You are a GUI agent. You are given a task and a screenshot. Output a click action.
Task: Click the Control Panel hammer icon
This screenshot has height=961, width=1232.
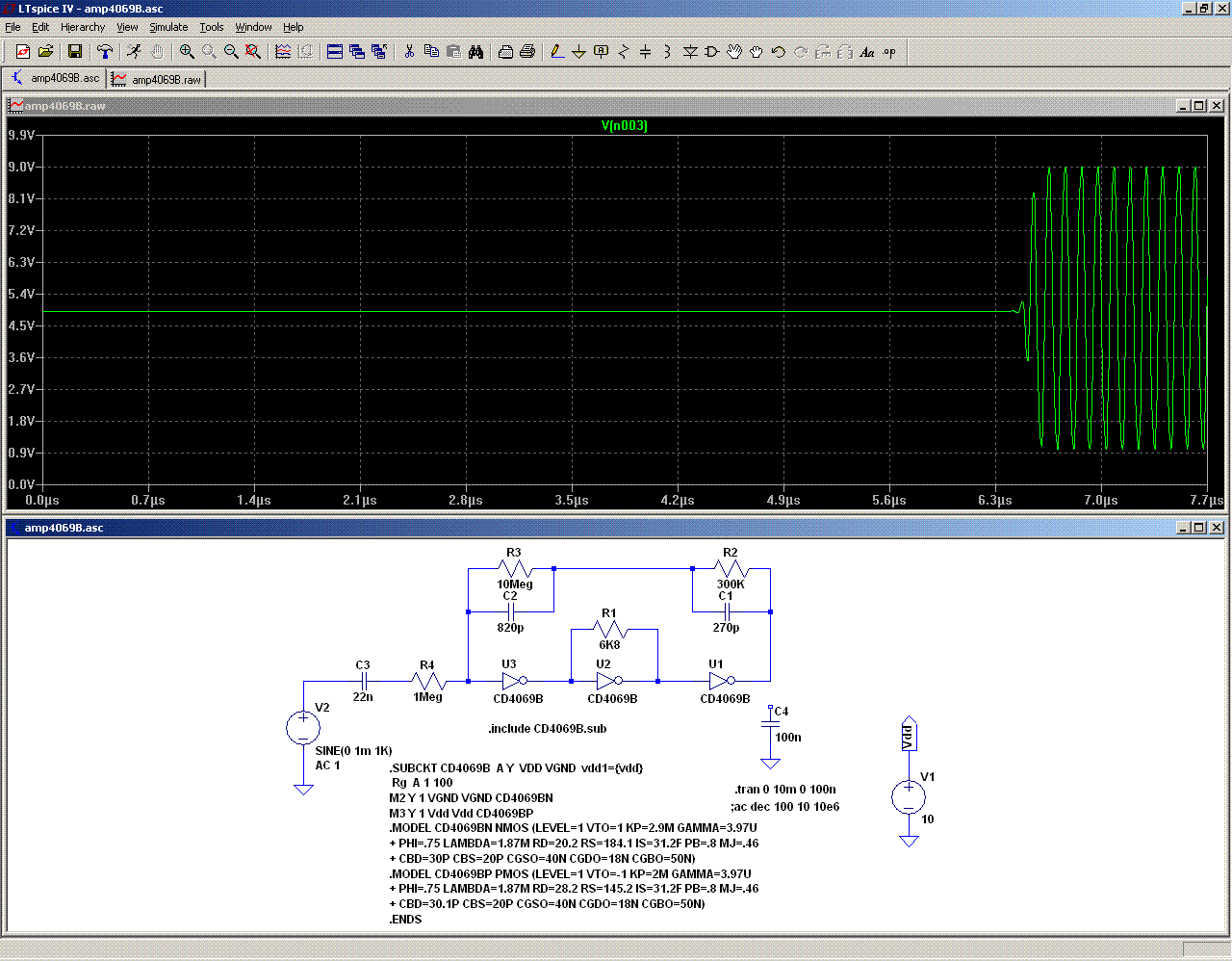[x=105, y=52]
